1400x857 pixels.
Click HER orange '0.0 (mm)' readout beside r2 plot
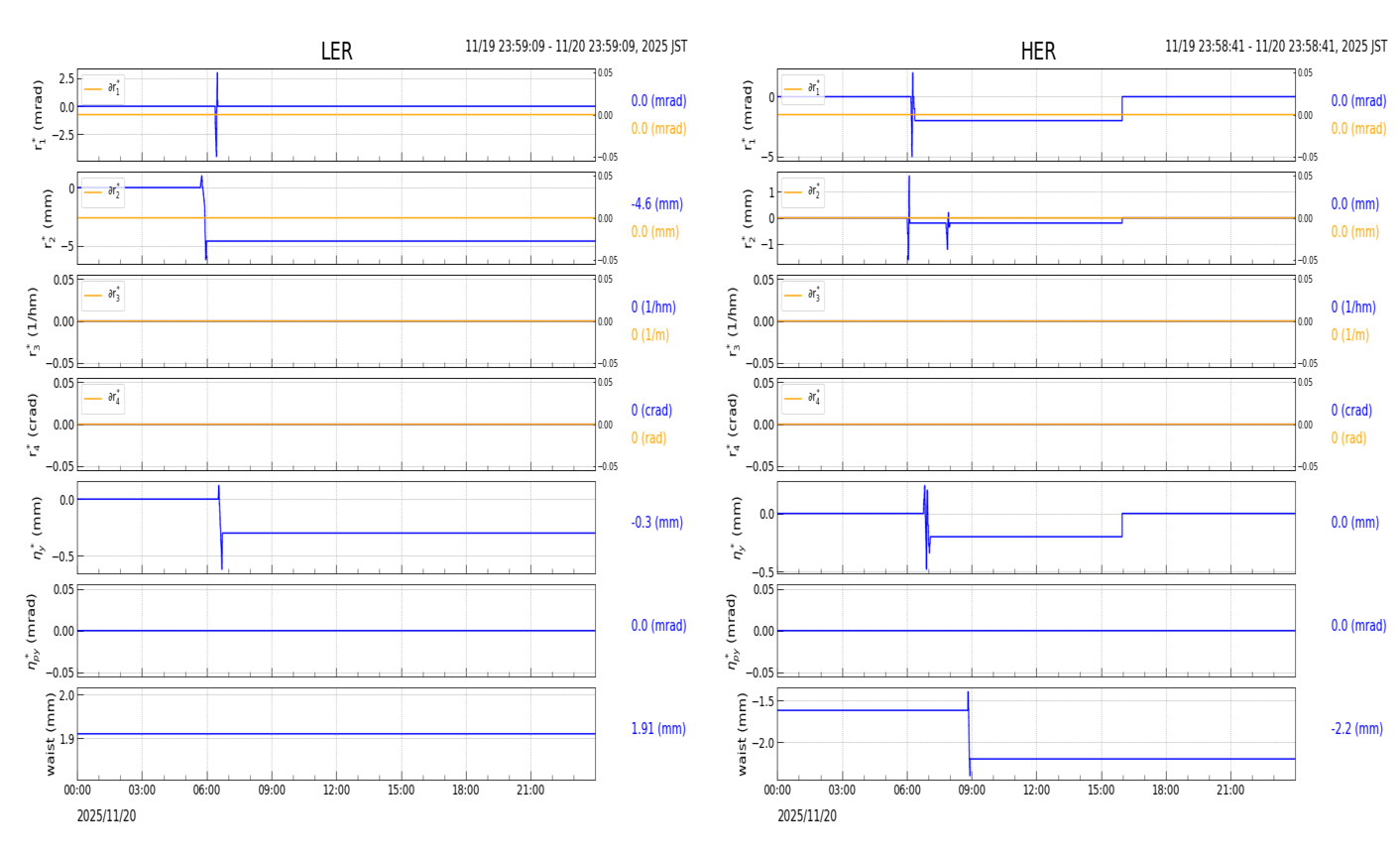pos(1354,232)
